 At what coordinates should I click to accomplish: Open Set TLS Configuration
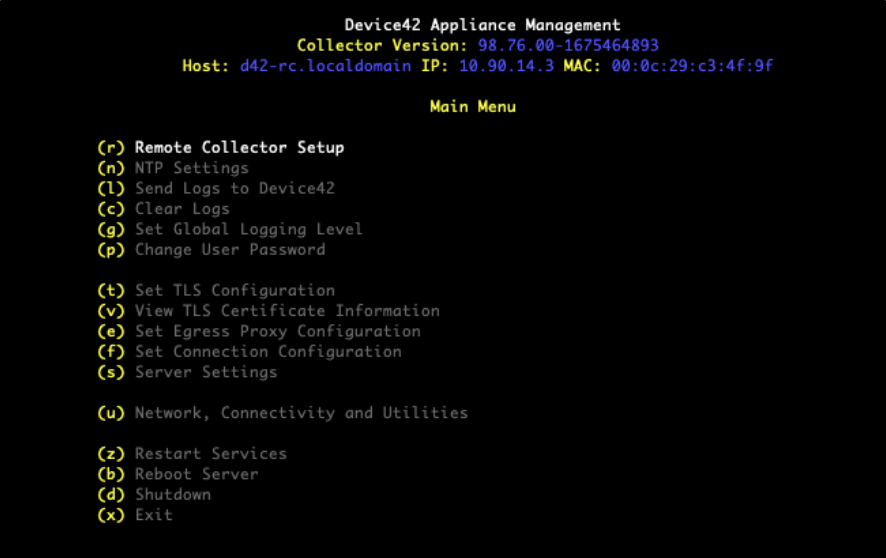[x=216, y=290]
